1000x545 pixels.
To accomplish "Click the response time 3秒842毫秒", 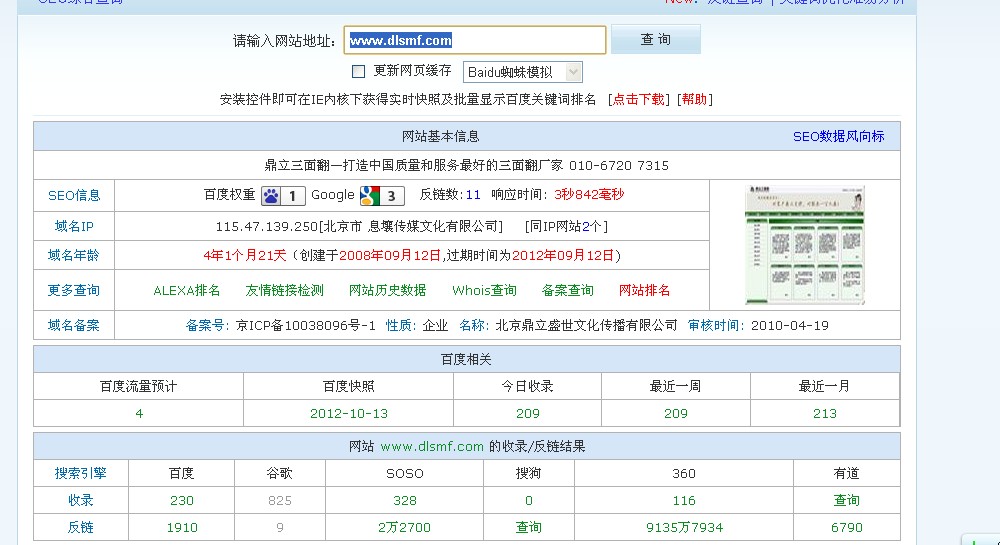I will (x=589, y=195).
